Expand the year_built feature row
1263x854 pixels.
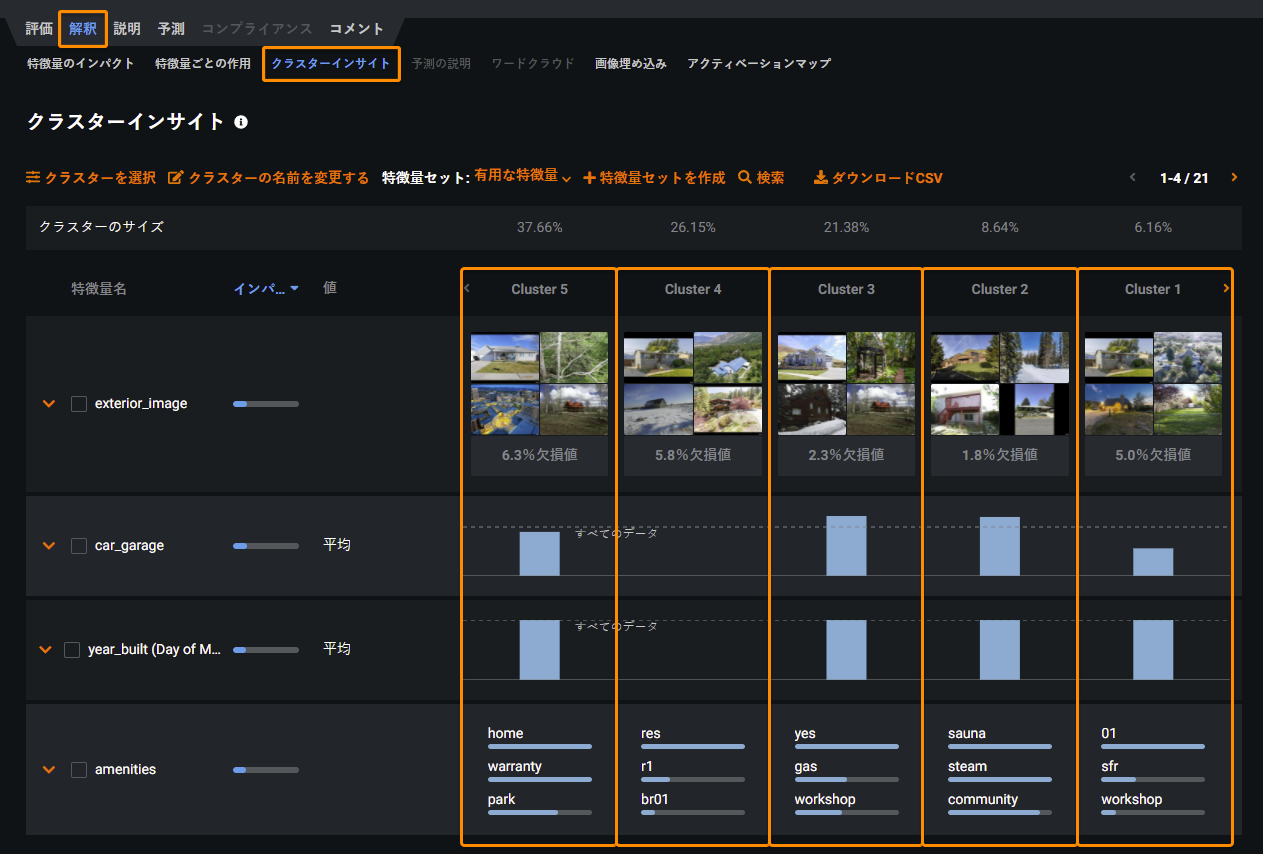pos(45,650)
